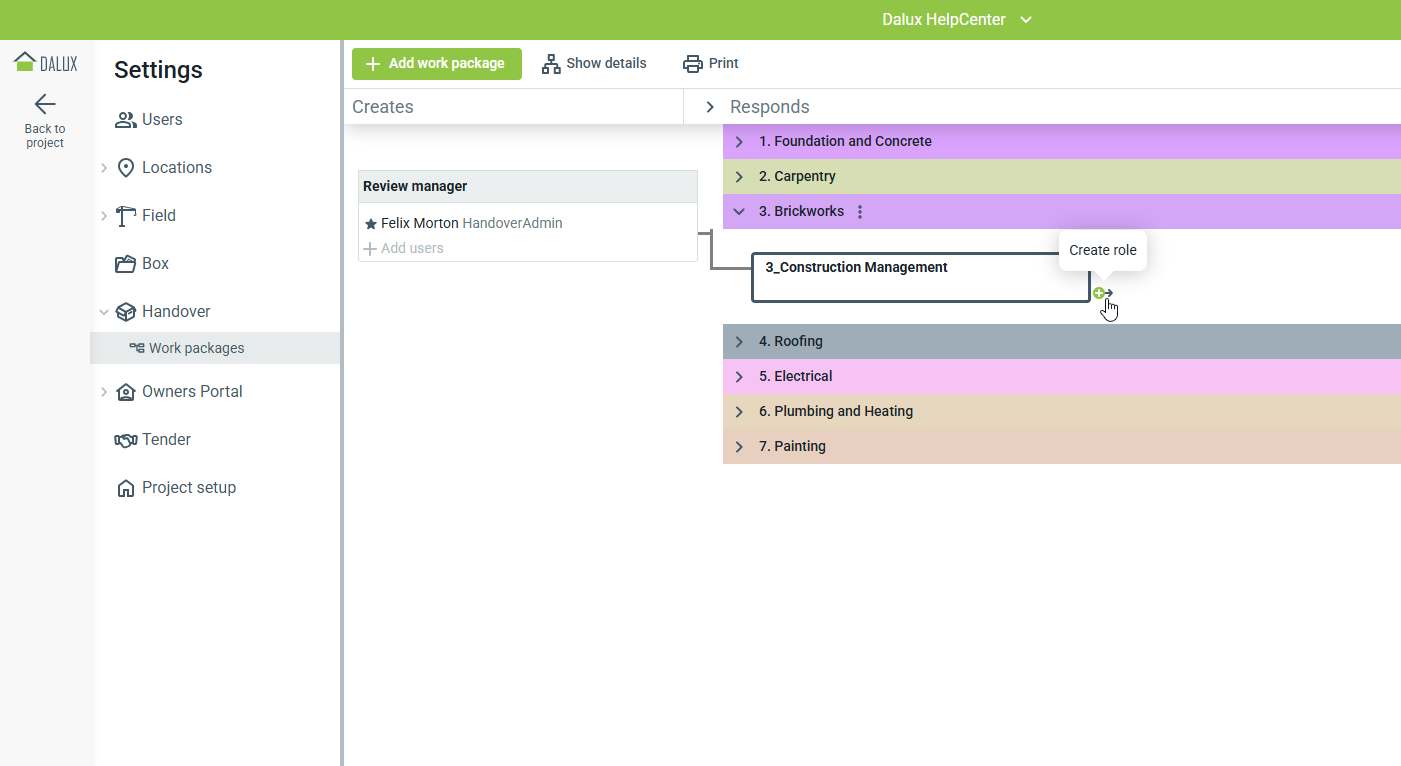Click the Print printer icon
This screenshot has width=1401, height=766.
tap(692, 64)
